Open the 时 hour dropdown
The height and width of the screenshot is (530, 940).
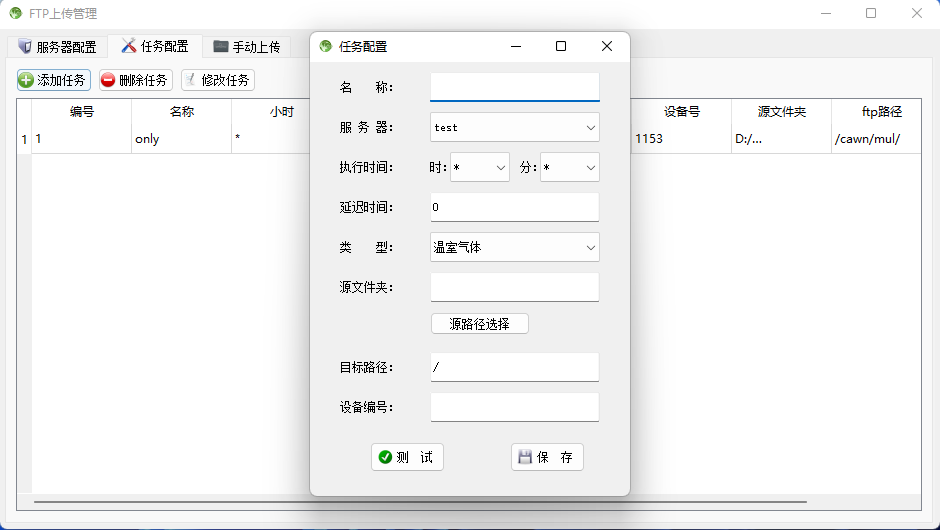480,167
